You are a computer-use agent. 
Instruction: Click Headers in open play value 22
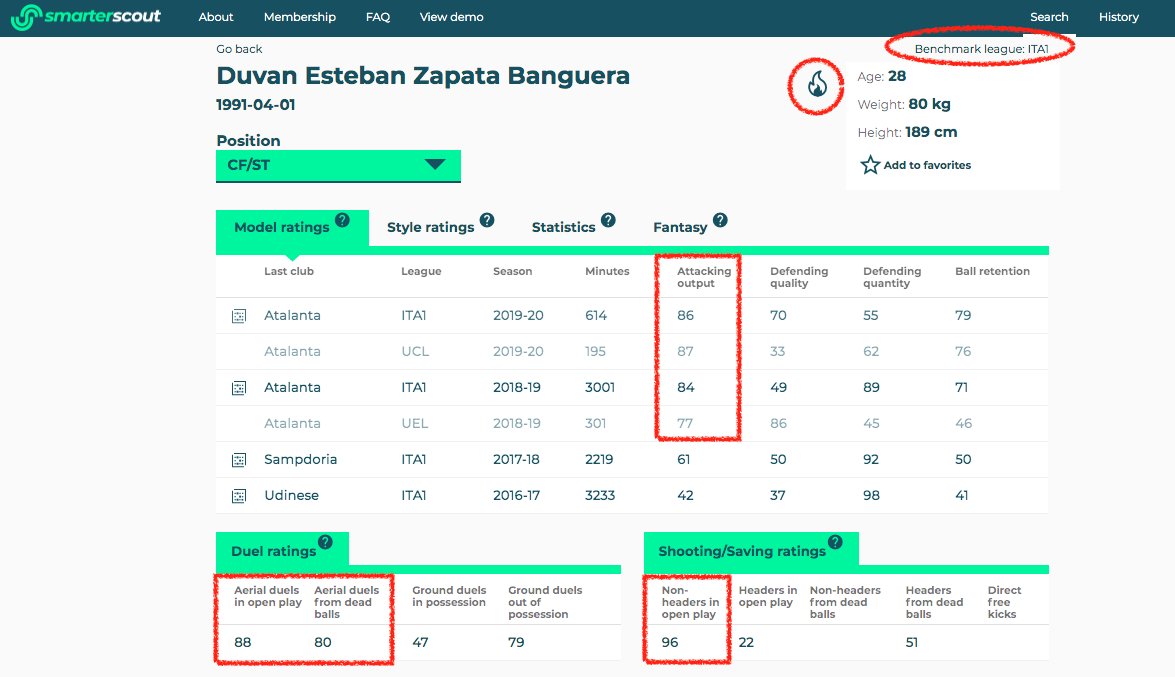pos(746,643)
